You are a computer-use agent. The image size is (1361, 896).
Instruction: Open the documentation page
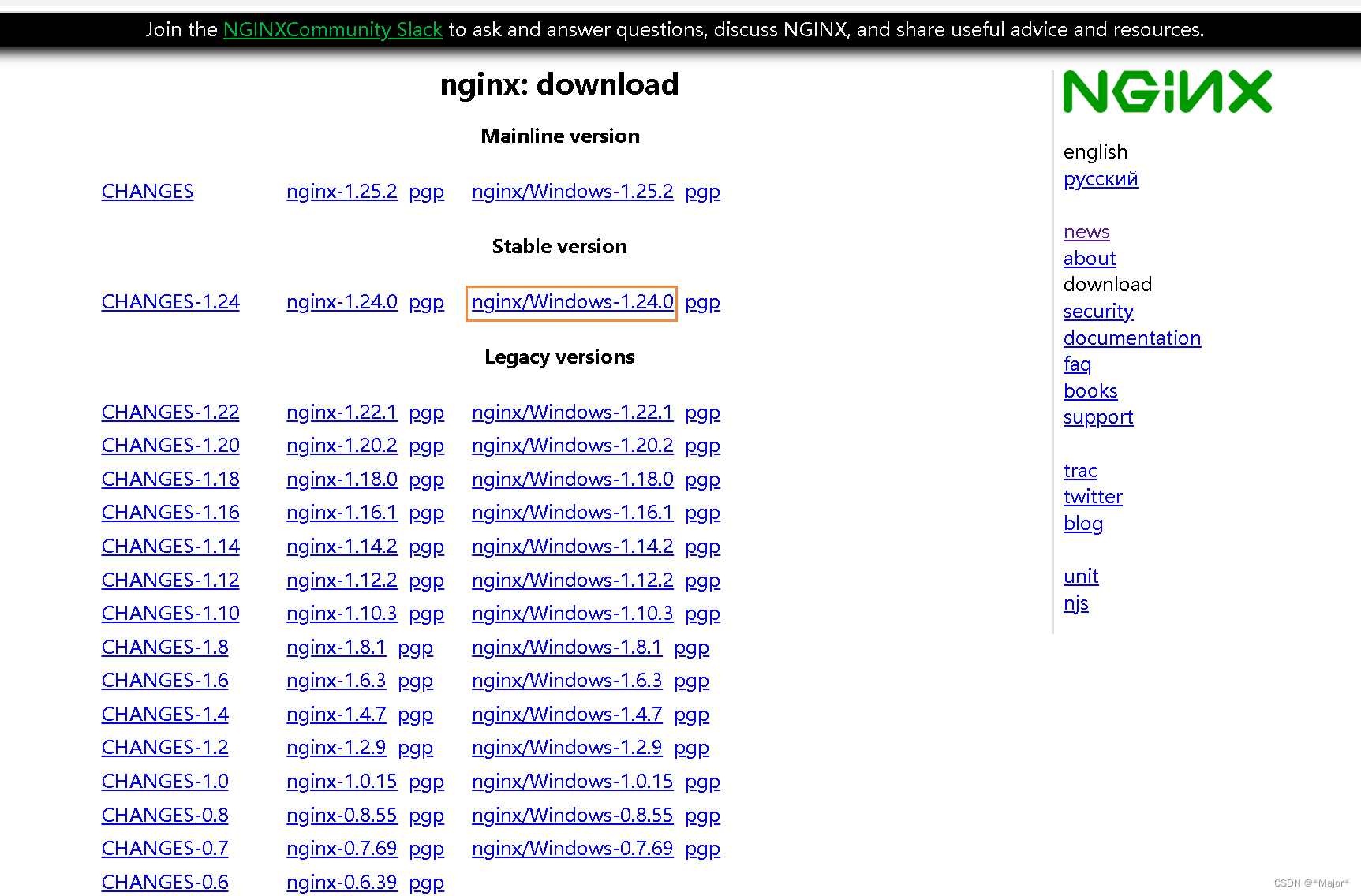1132,338
